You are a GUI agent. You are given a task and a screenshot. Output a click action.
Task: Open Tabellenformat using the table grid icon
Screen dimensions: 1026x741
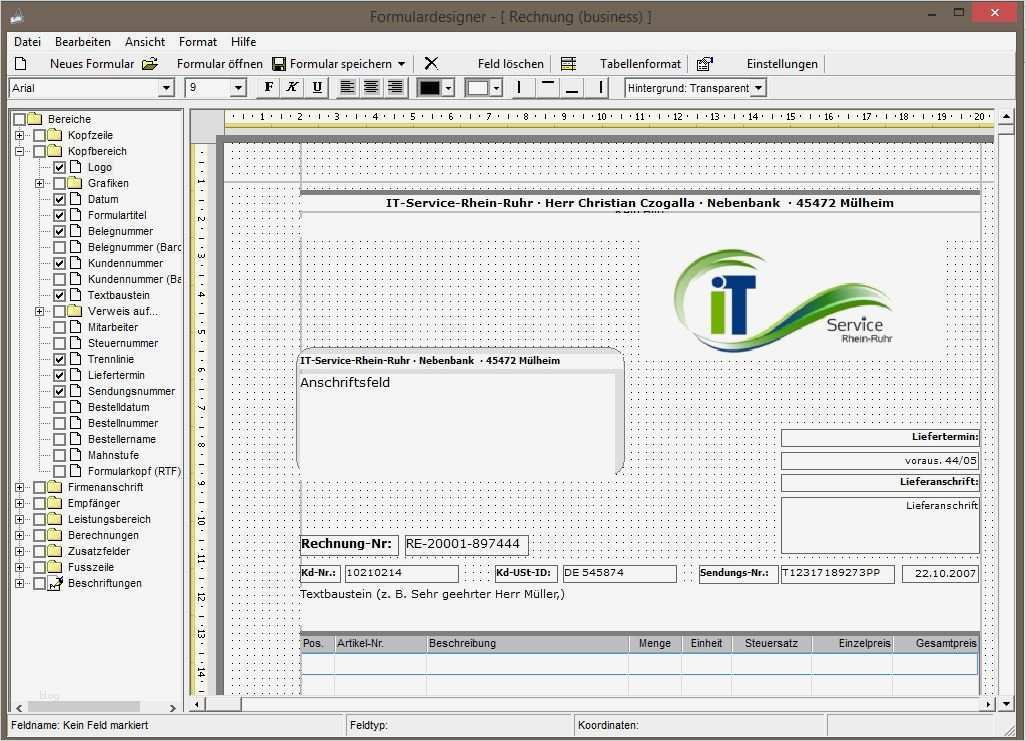point(567,64)
